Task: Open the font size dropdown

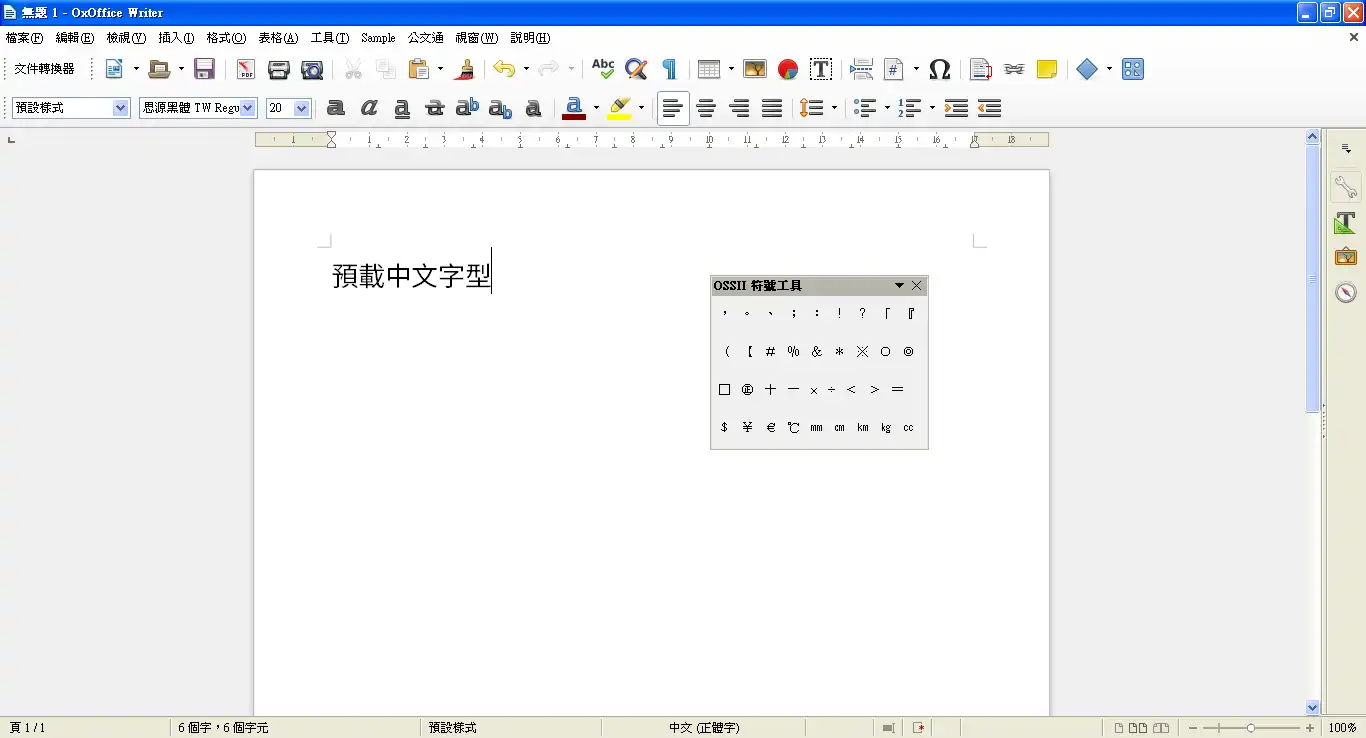Action: pos(302,108)
